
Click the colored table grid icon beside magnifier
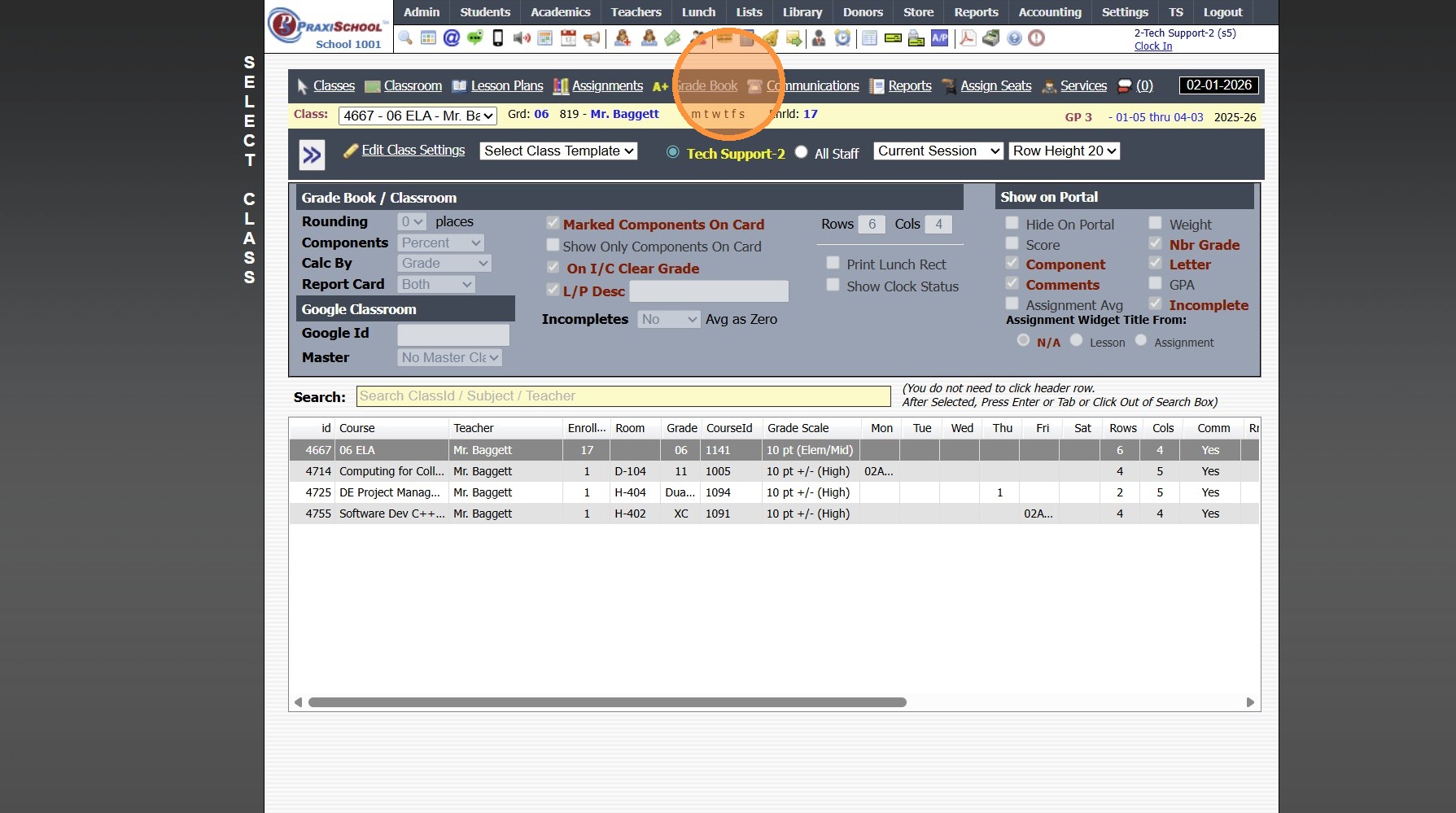click(x=428, y=38)
